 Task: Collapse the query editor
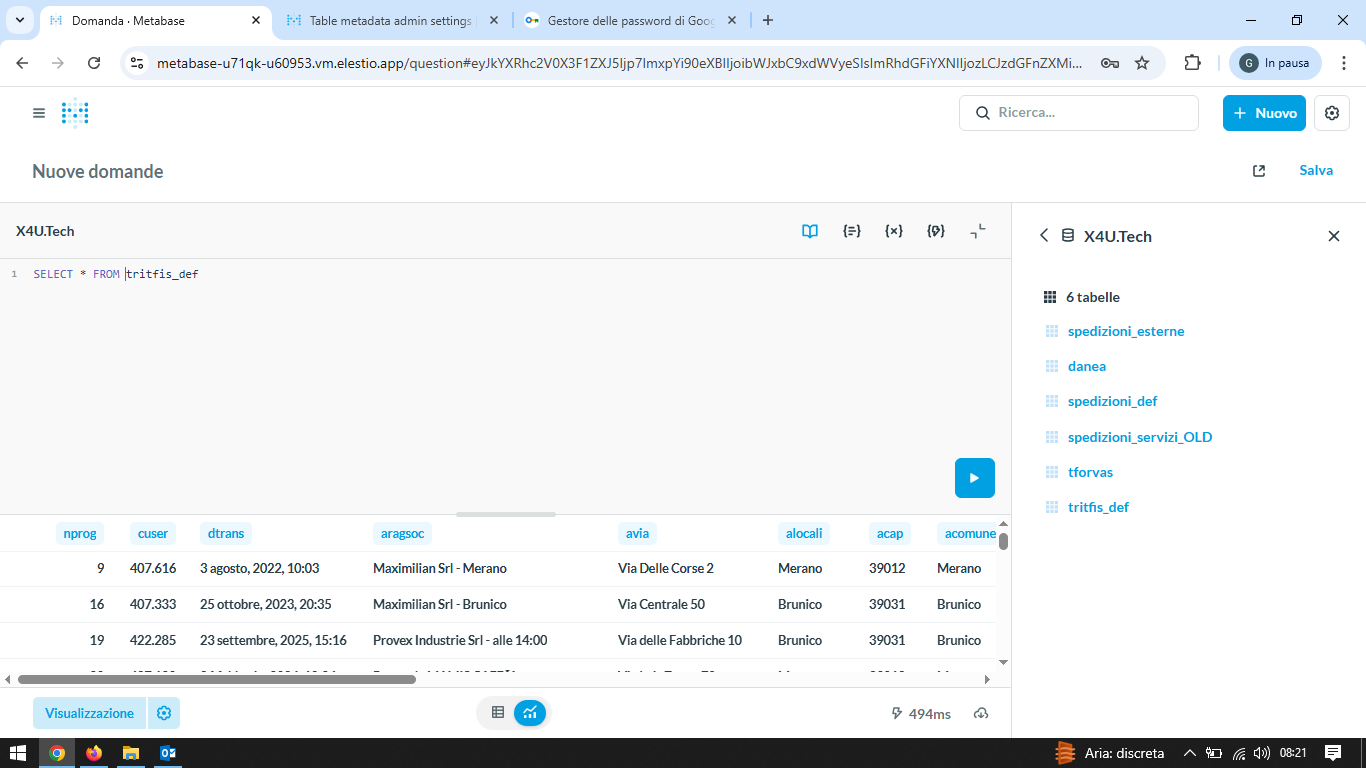coord(978,231)
